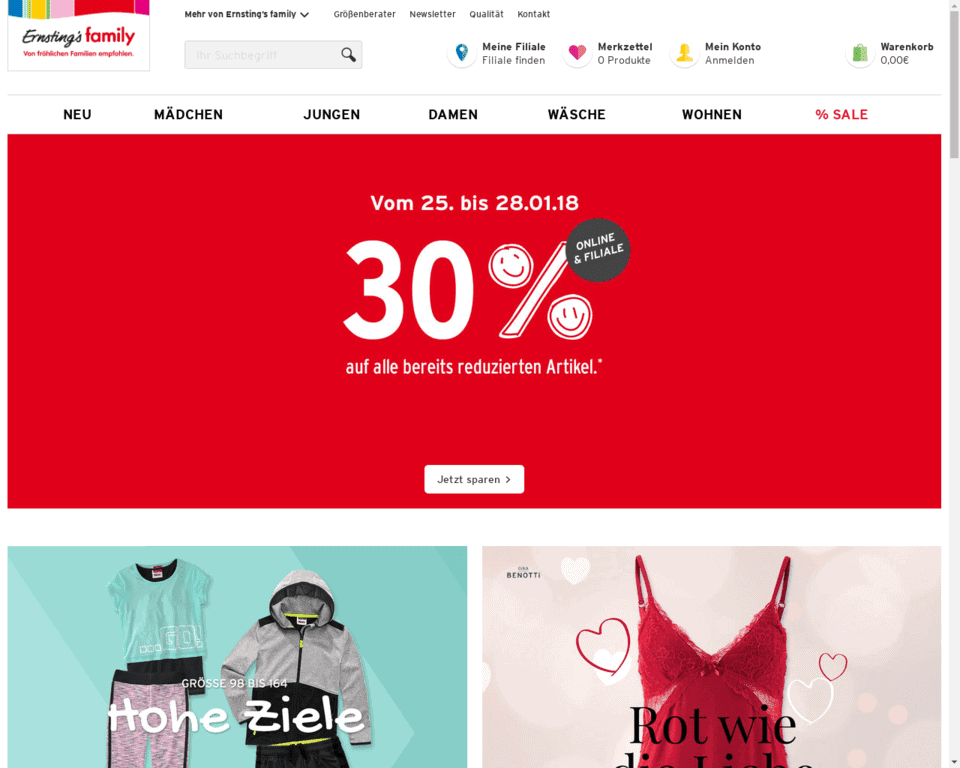
Task: Open the Mädchen category menu
Action: pos(189,115)
